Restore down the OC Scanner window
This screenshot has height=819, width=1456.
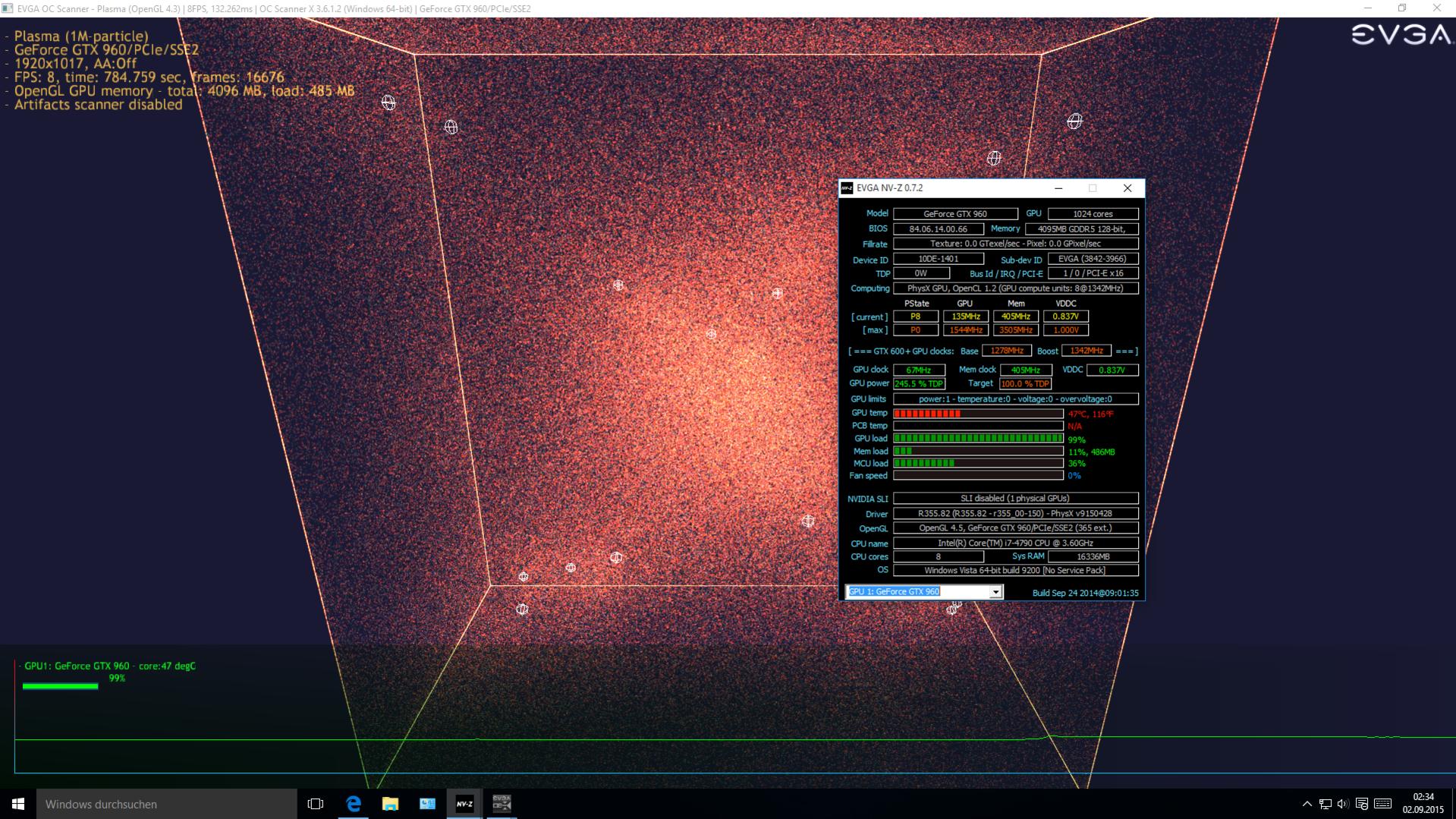point(1402,8)
